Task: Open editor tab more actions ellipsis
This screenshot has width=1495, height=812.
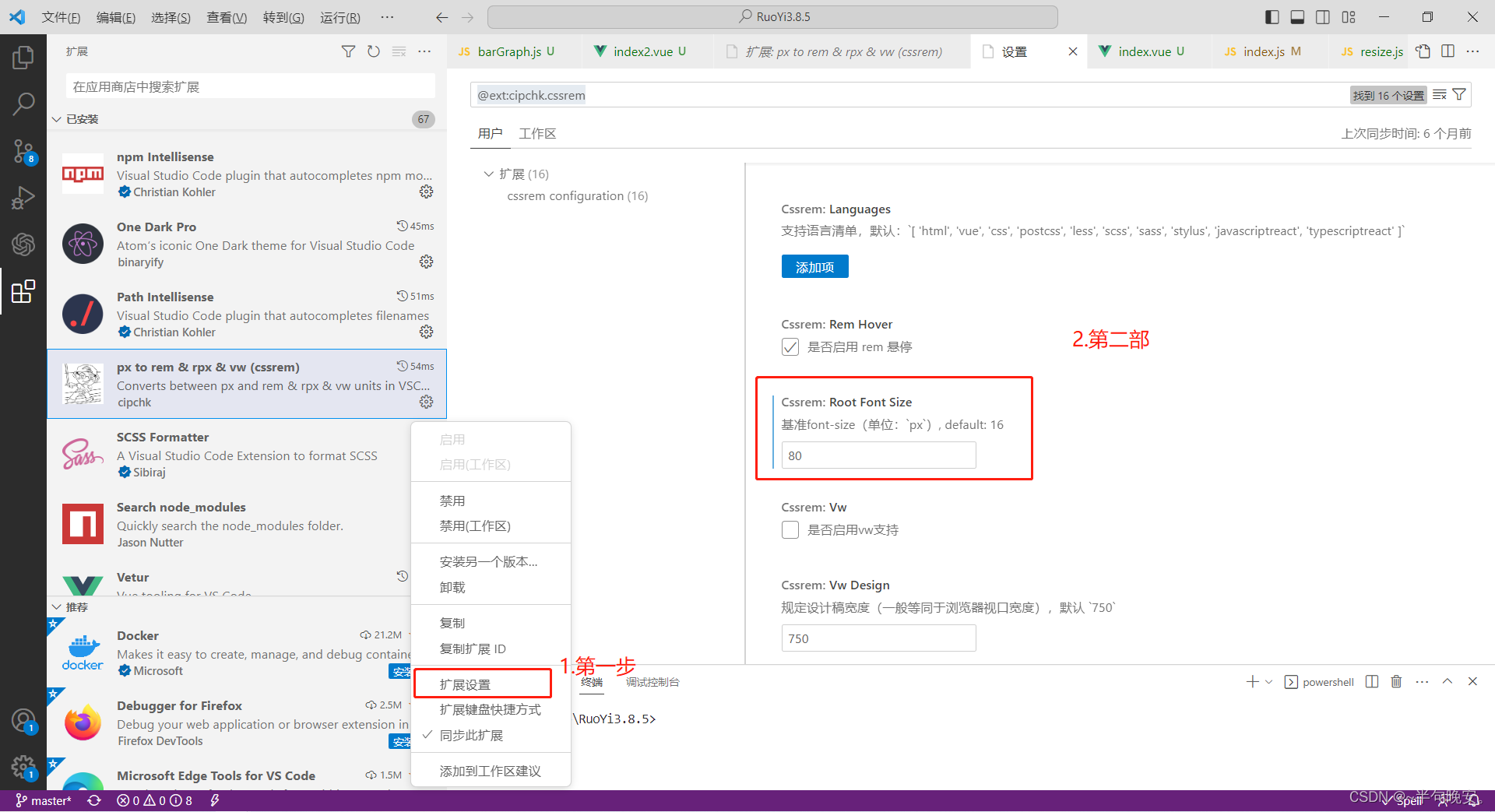Action: coord(1472,51)
